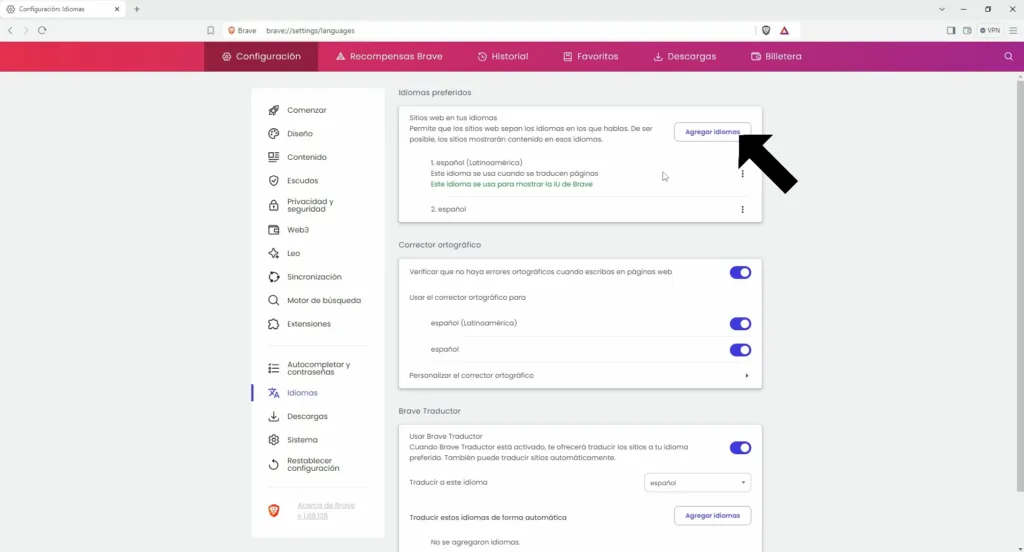Open the Historial tab
The width and height of the screenshot is (1024, 552).
point(503,57)
